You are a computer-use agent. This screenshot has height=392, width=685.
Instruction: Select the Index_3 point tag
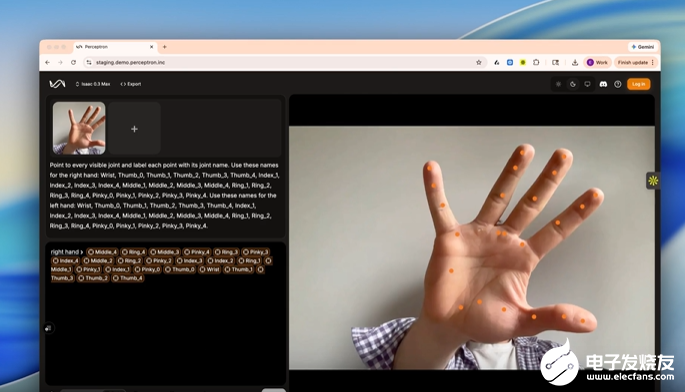click(190, 261)
